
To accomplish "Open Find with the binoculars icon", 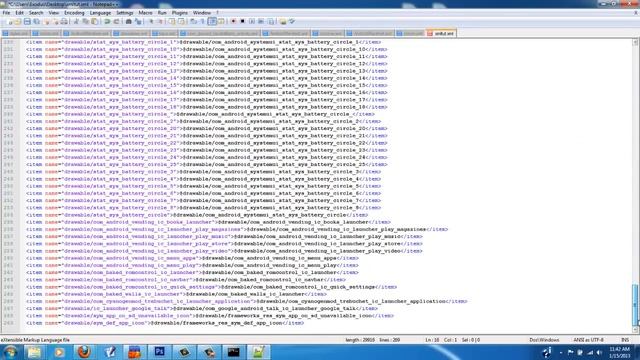I will 129,21.
